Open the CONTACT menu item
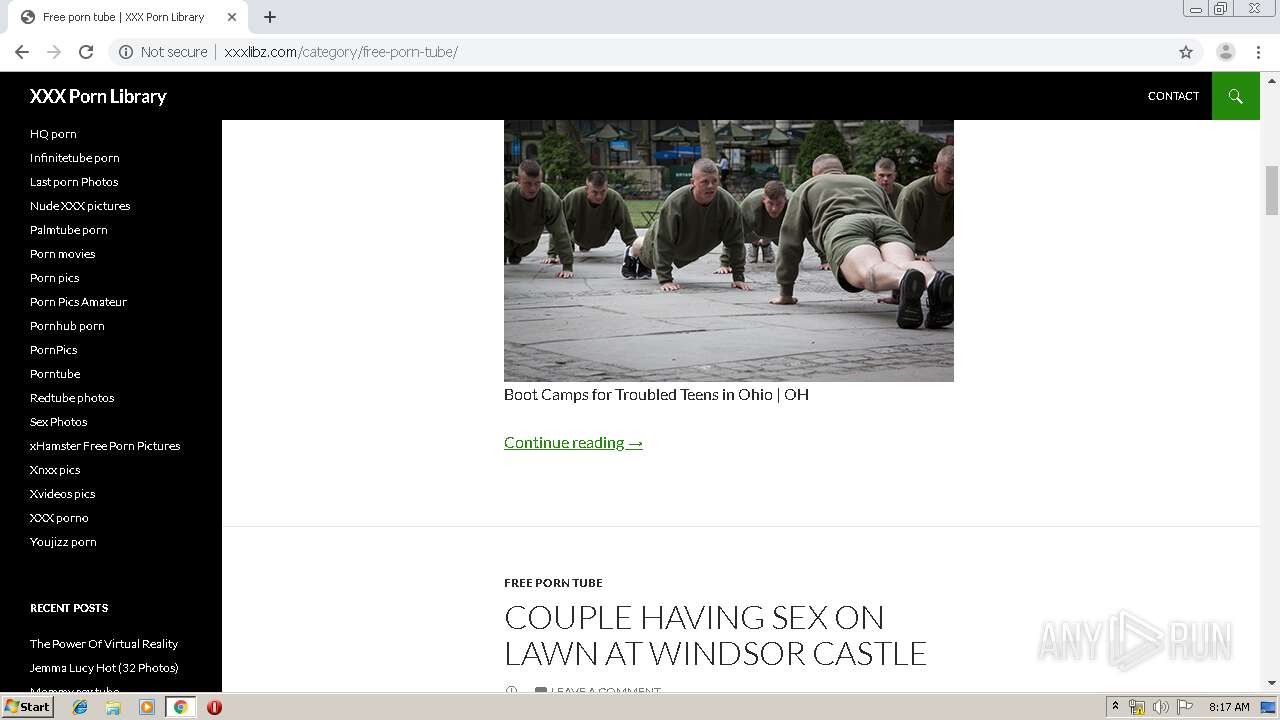Image resolution: width=1280 pixels, height=720 pixels. click(x=1173, y=96)
